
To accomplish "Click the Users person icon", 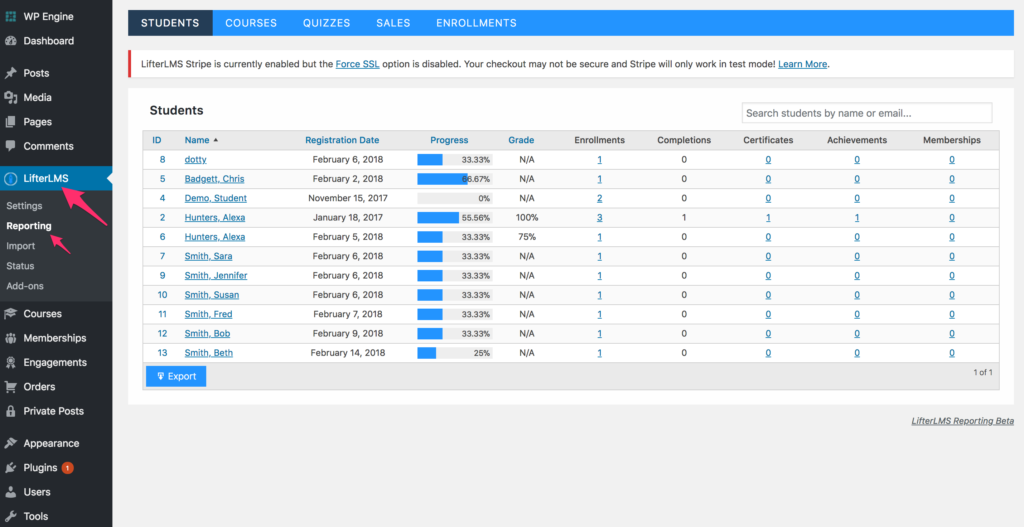I will 10,492.
